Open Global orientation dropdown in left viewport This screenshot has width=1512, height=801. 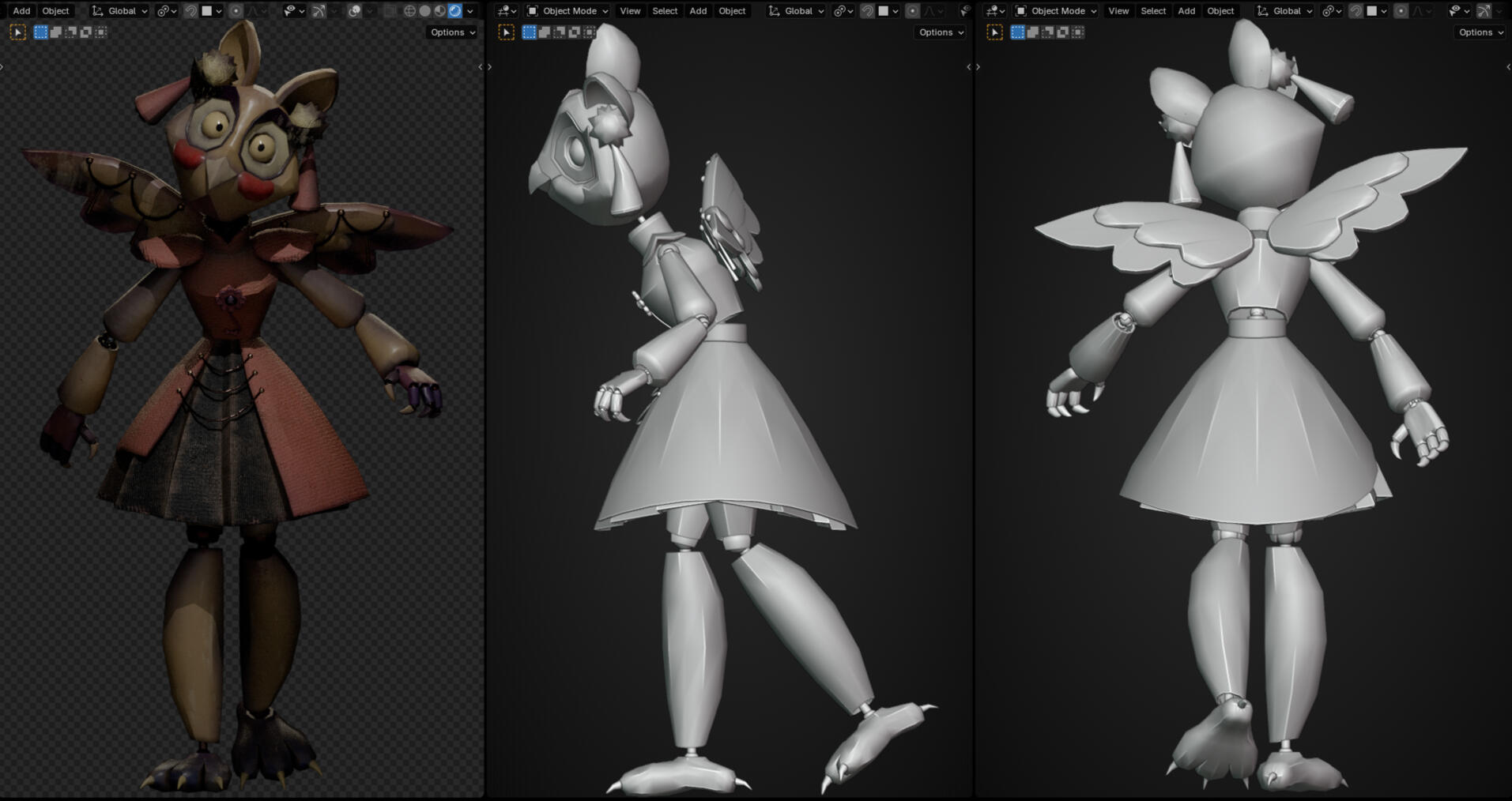coord(119,11)
